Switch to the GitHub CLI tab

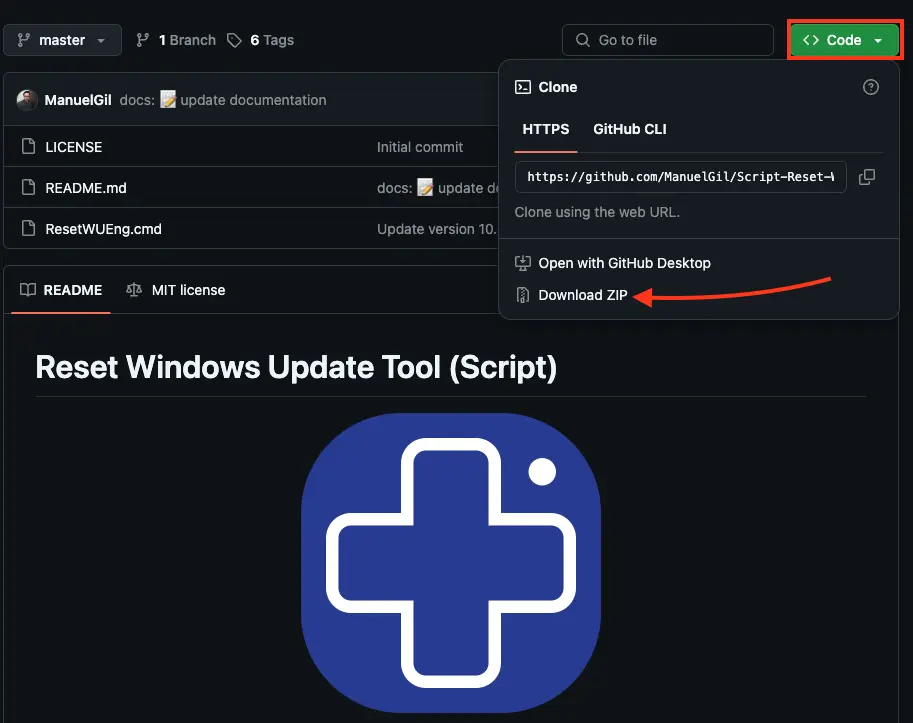pos(629,129)
